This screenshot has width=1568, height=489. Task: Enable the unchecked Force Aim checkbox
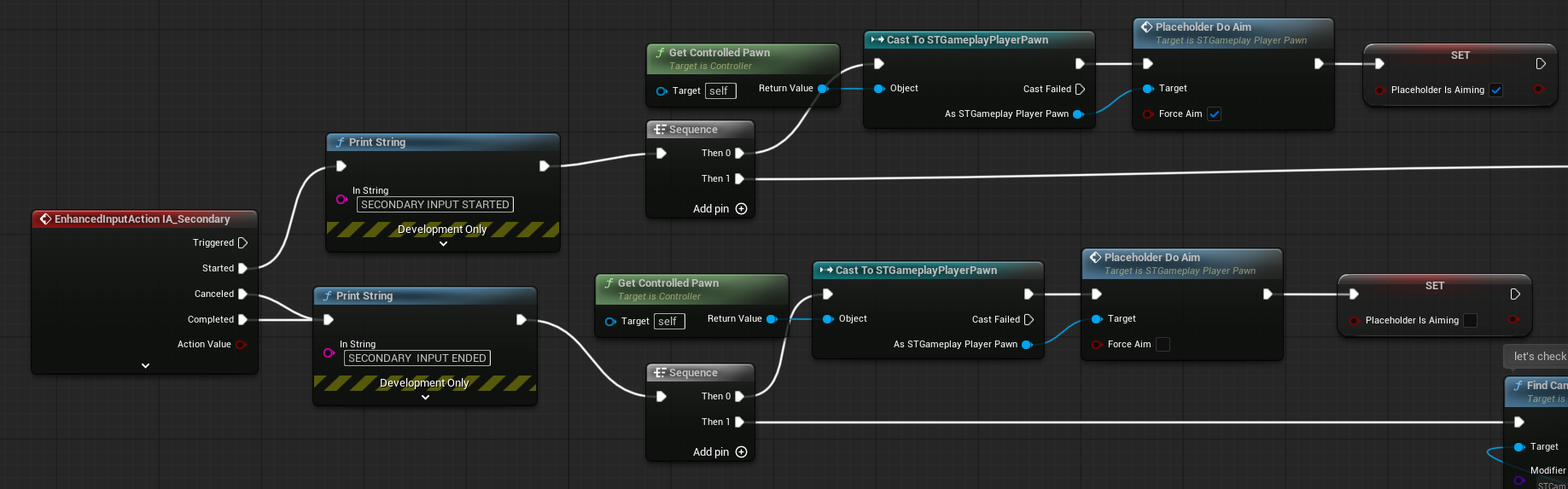pyautogui.click(x=1163, y=345)
